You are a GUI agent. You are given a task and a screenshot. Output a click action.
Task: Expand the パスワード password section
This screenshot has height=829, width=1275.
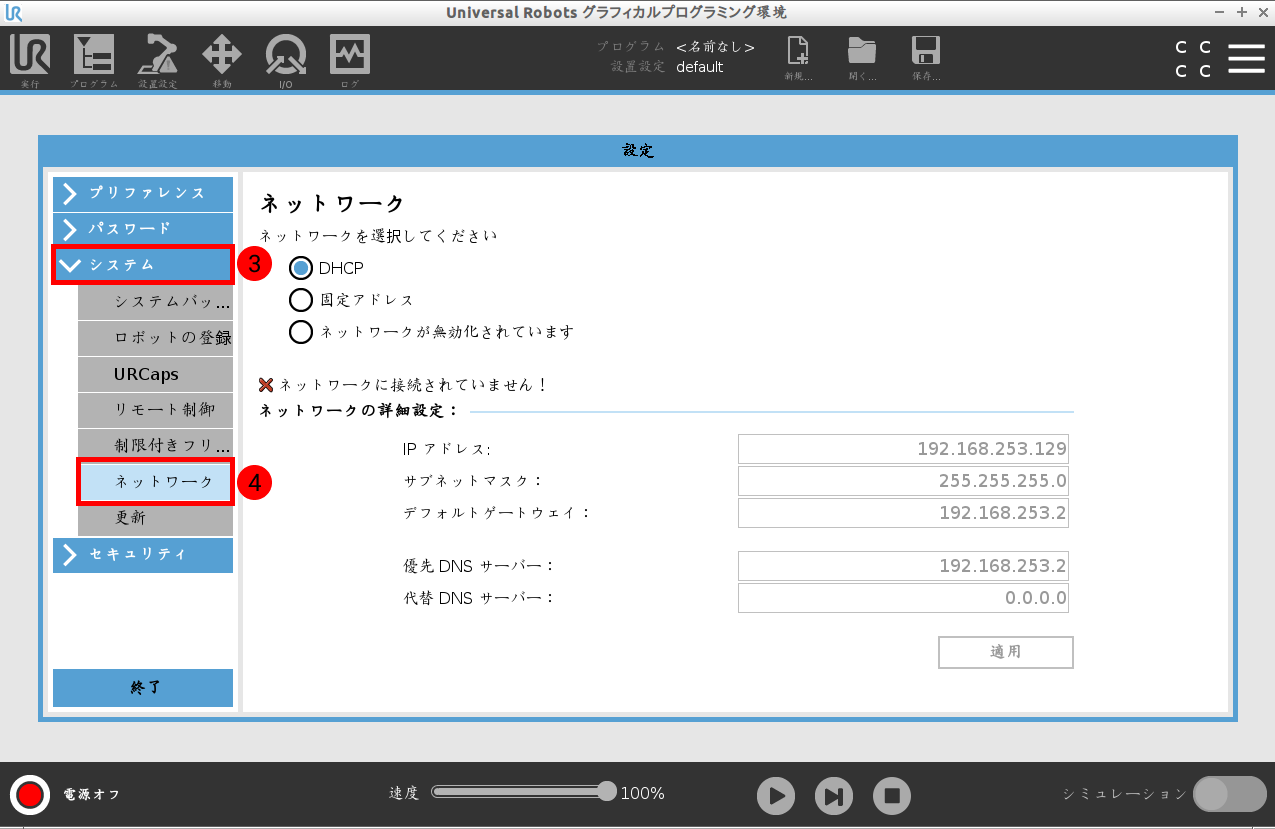(x=143, y=229)
